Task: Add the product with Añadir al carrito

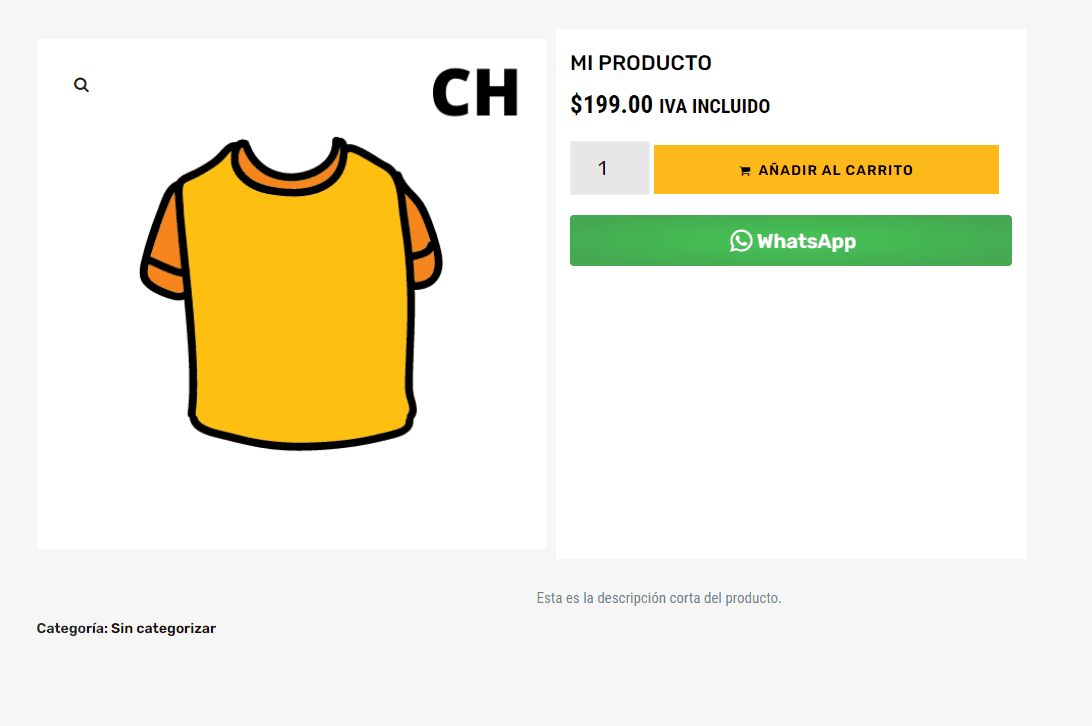Action: pyautogui.click(x=826, y=169)
